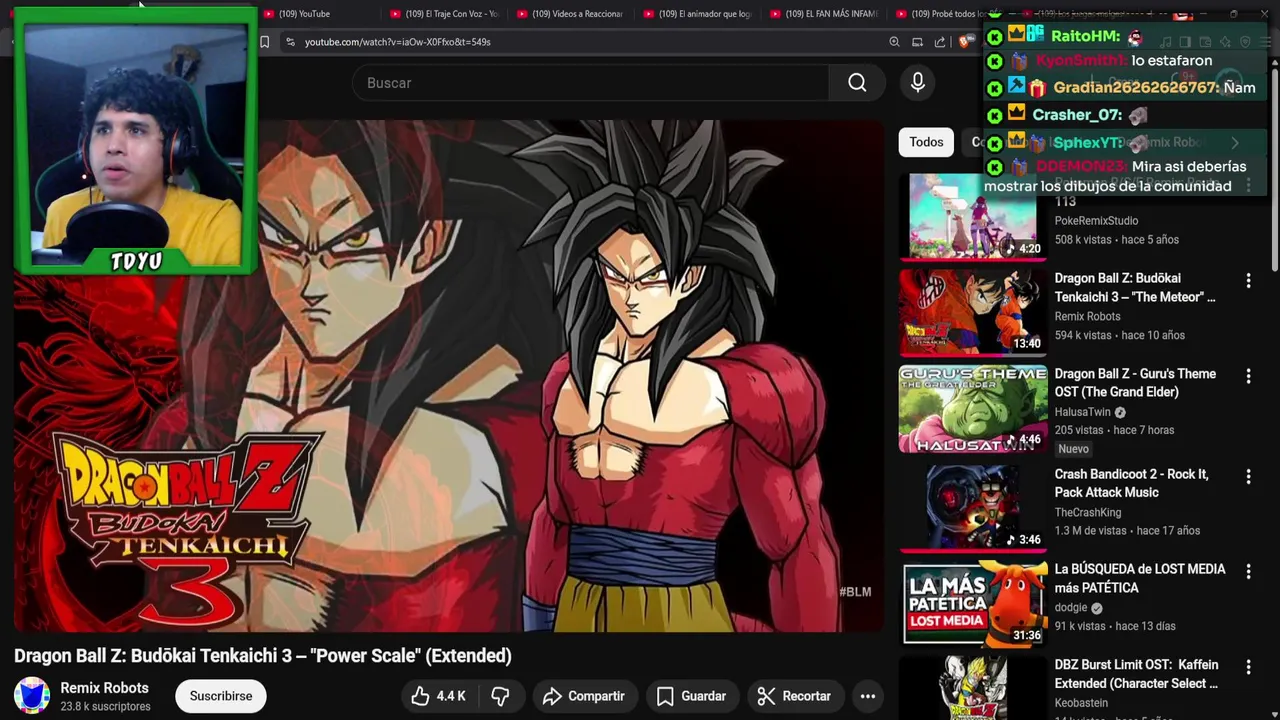This screenshot has width=1280, height=720.
Task: Open DBZ Burst Limit OST thumbnail
Action: pyautogui.click(x=973, y=688)
